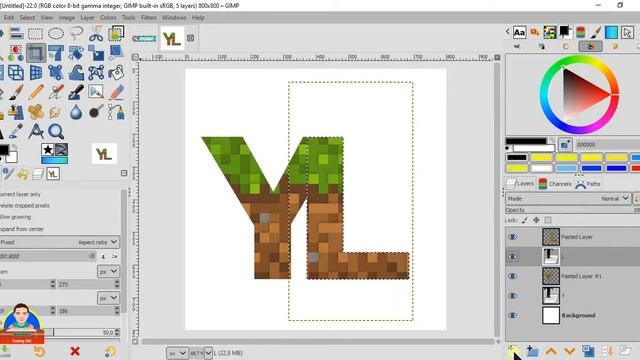Select the Rectangle Select tool
Image resolution: width=640 pixels, height=360 pixels.
[35, 33]
